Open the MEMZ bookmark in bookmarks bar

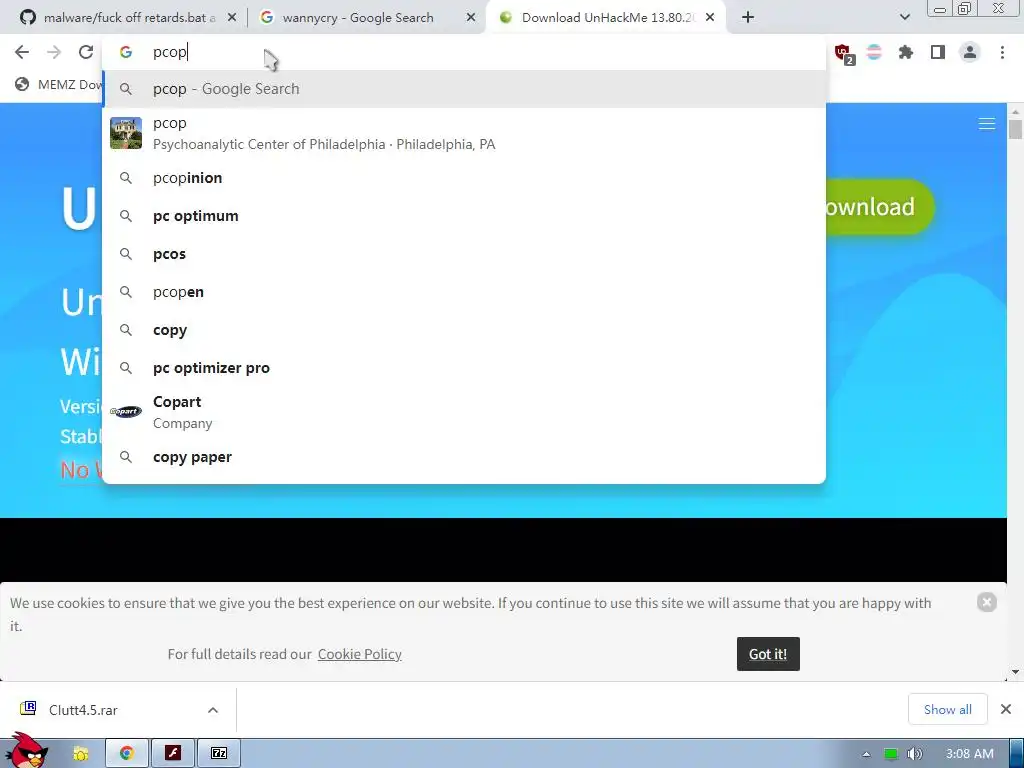tap(59, 84)
